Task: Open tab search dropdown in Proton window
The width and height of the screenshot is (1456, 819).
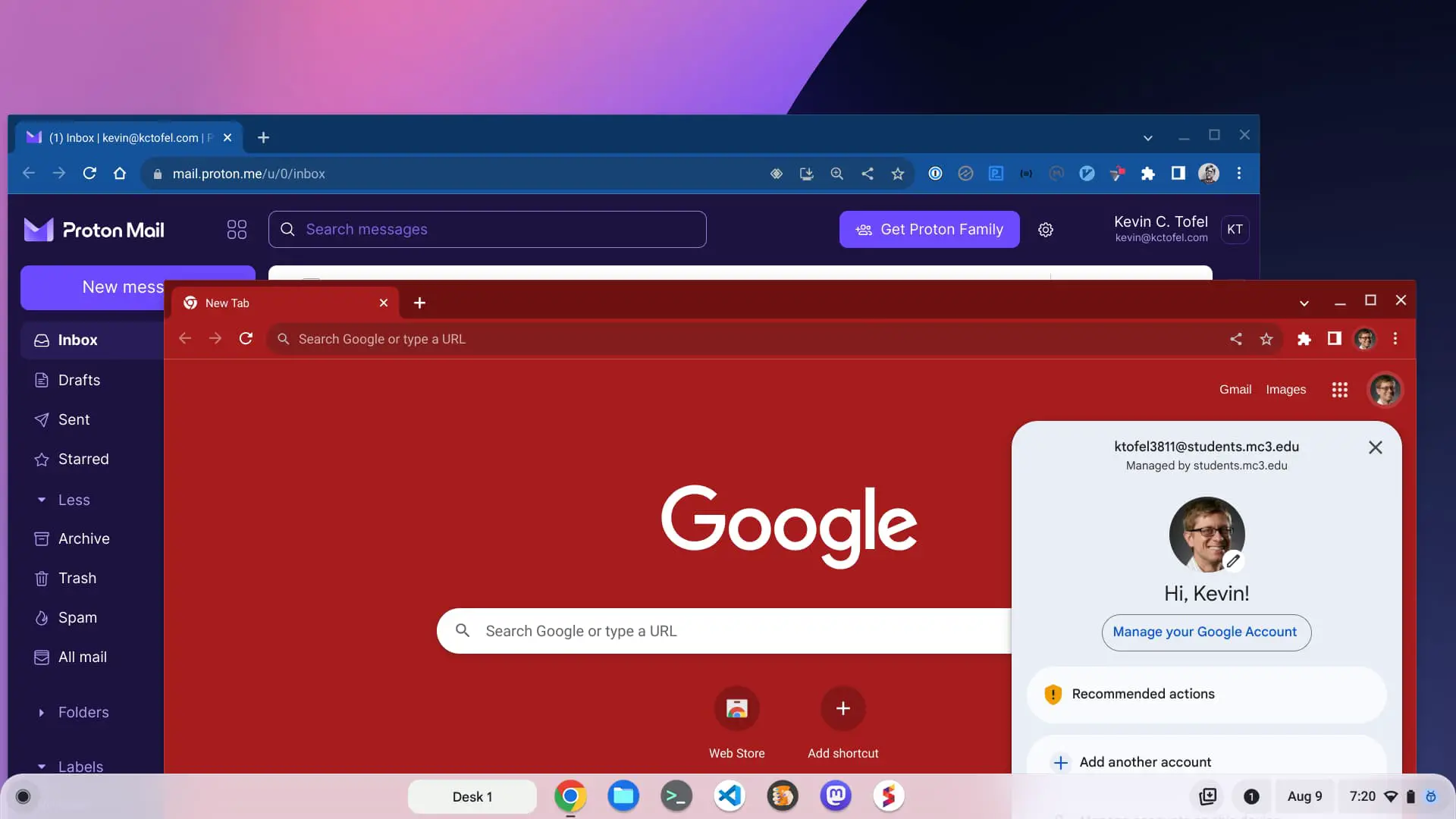Action: pos(1147,137)
